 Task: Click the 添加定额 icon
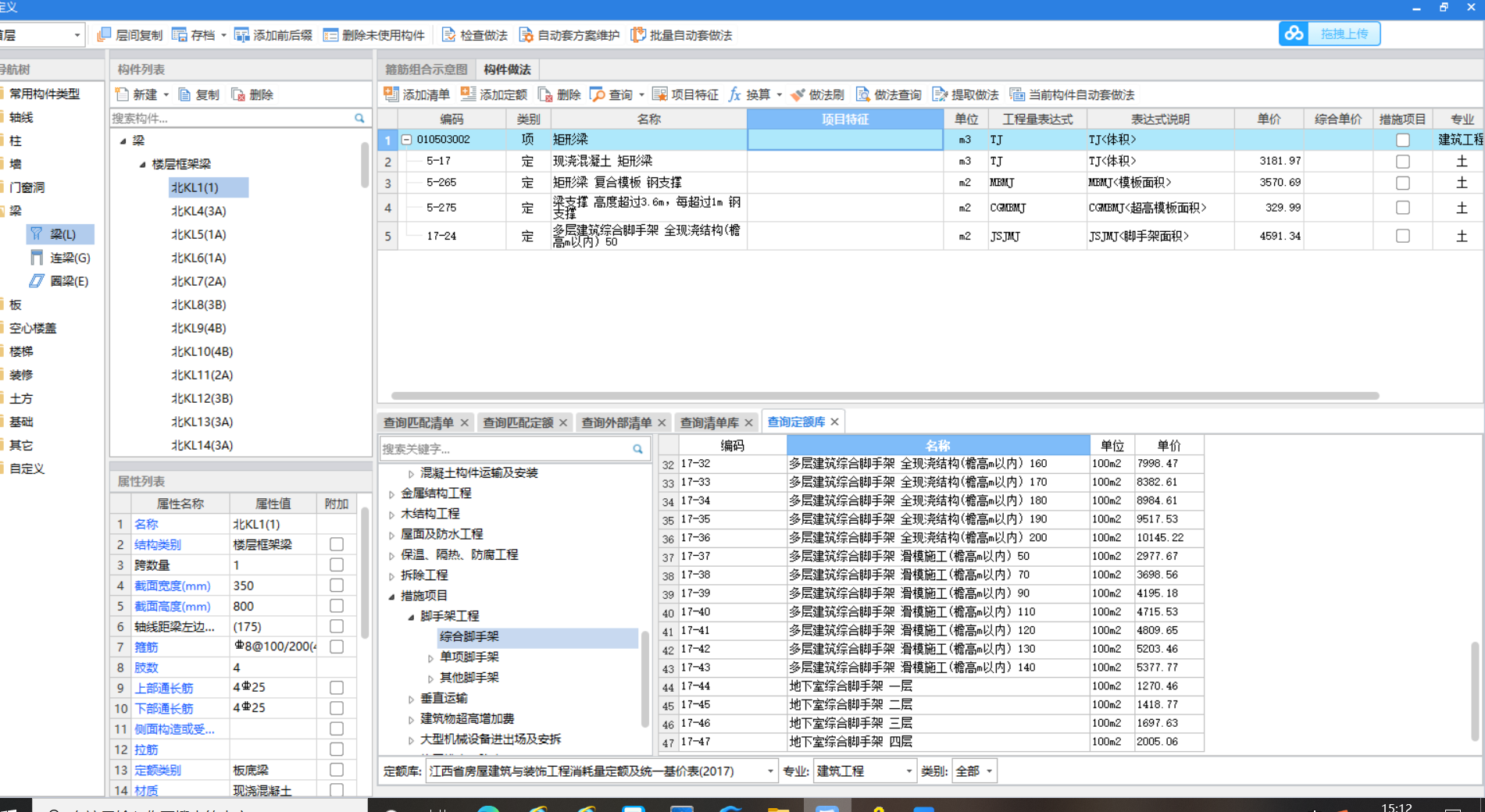click(x=468, y=94)
